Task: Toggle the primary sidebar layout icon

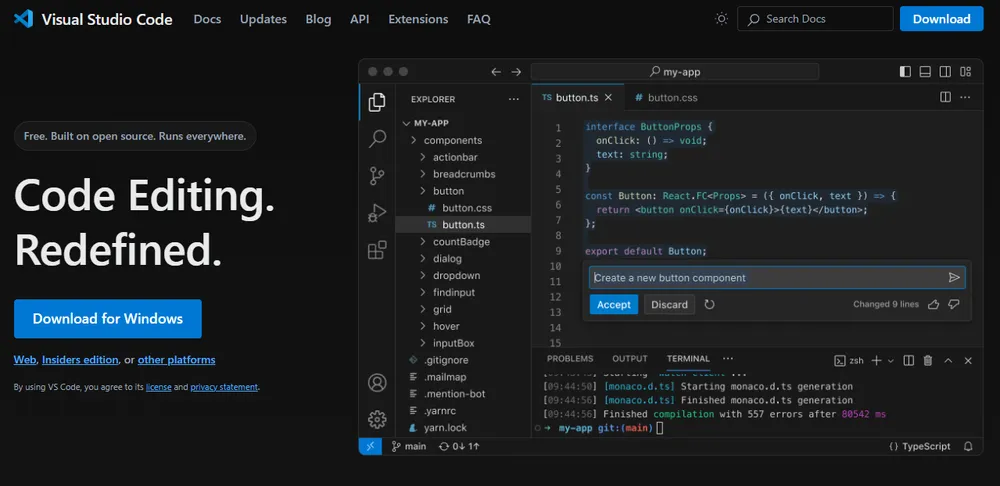Action: [x=905, y=72]
